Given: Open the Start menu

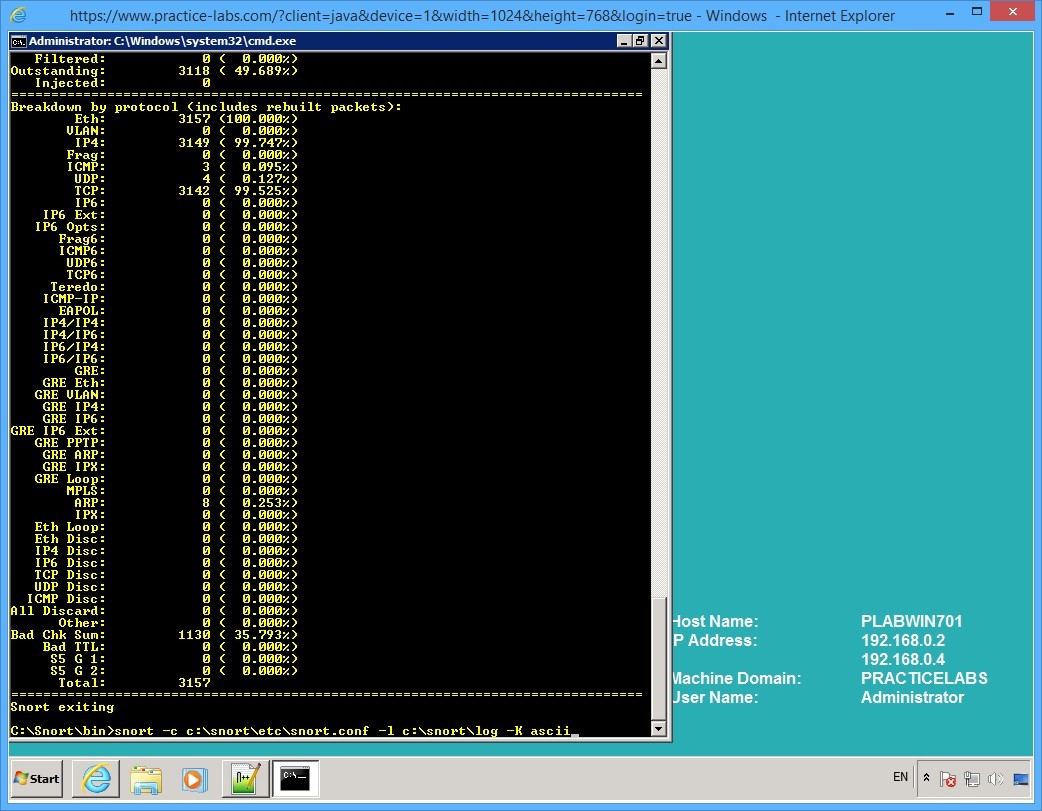Looking at the screenshot, I should pos(35,778).
